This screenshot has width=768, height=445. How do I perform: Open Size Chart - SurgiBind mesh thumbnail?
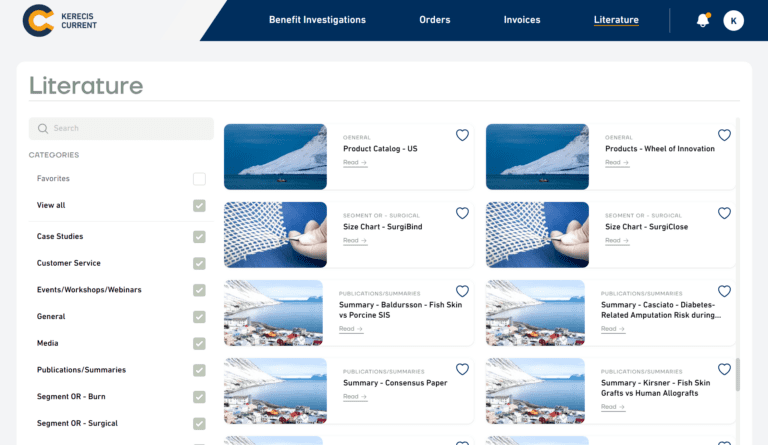pos(275,234)
